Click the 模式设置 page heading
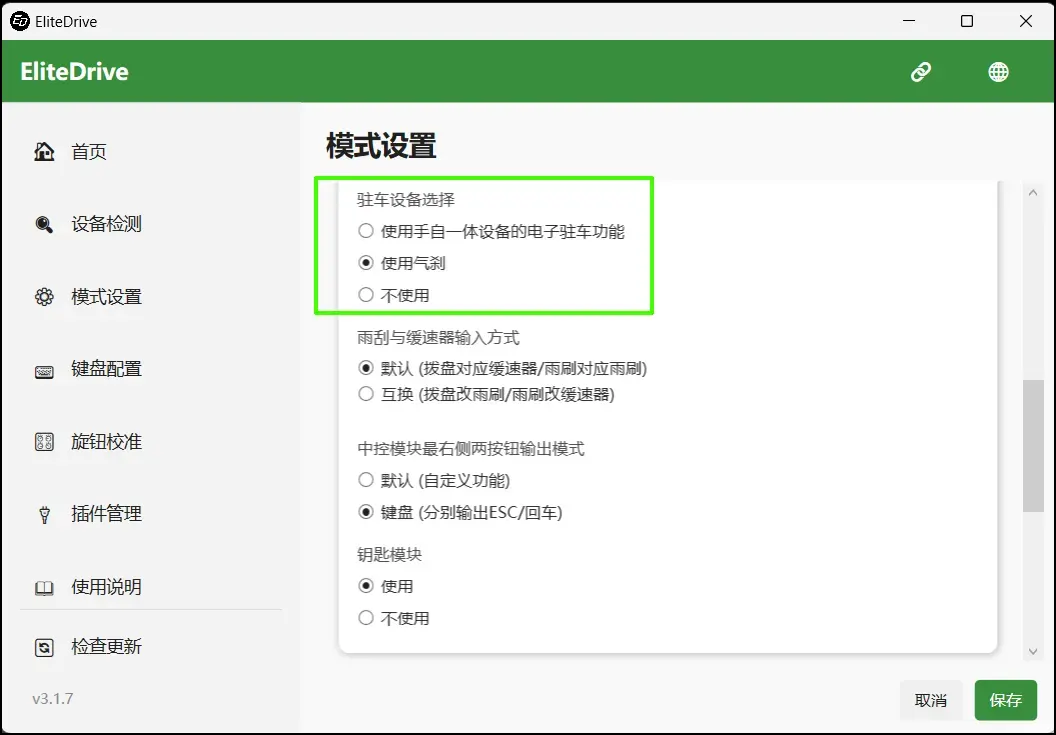Screen dimensions: 1056x735 click(381, 146)
